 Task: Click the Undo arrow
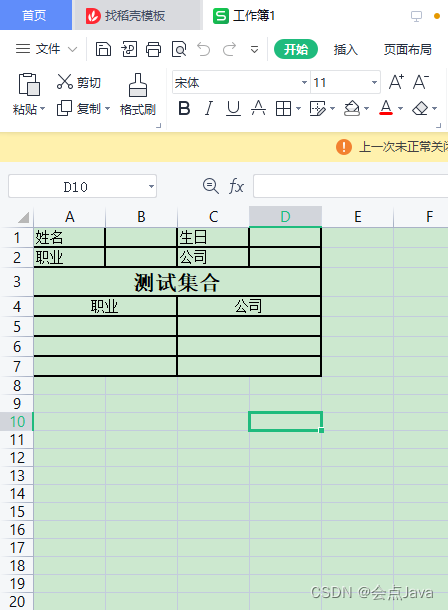[x=203, y=49]
